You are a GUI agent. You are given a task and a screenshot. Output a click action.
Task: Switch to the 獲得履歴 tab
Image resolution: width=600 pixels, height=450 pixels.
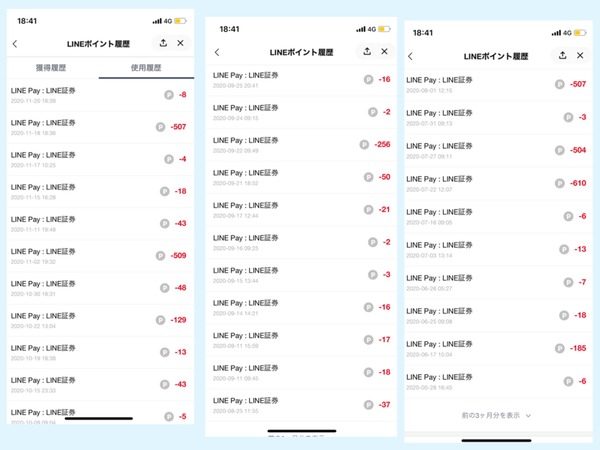pyautogui.click(x=51, y=68)
